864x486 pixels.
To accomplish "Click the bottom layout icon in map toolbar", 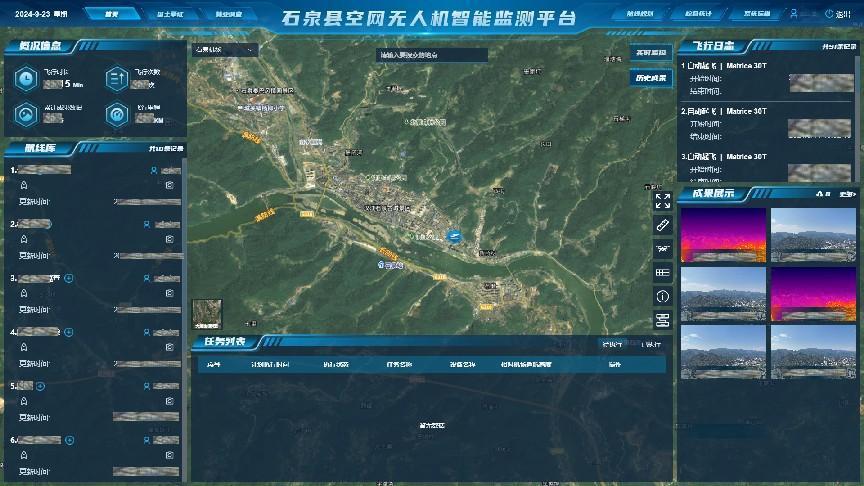I will [662, 320].
